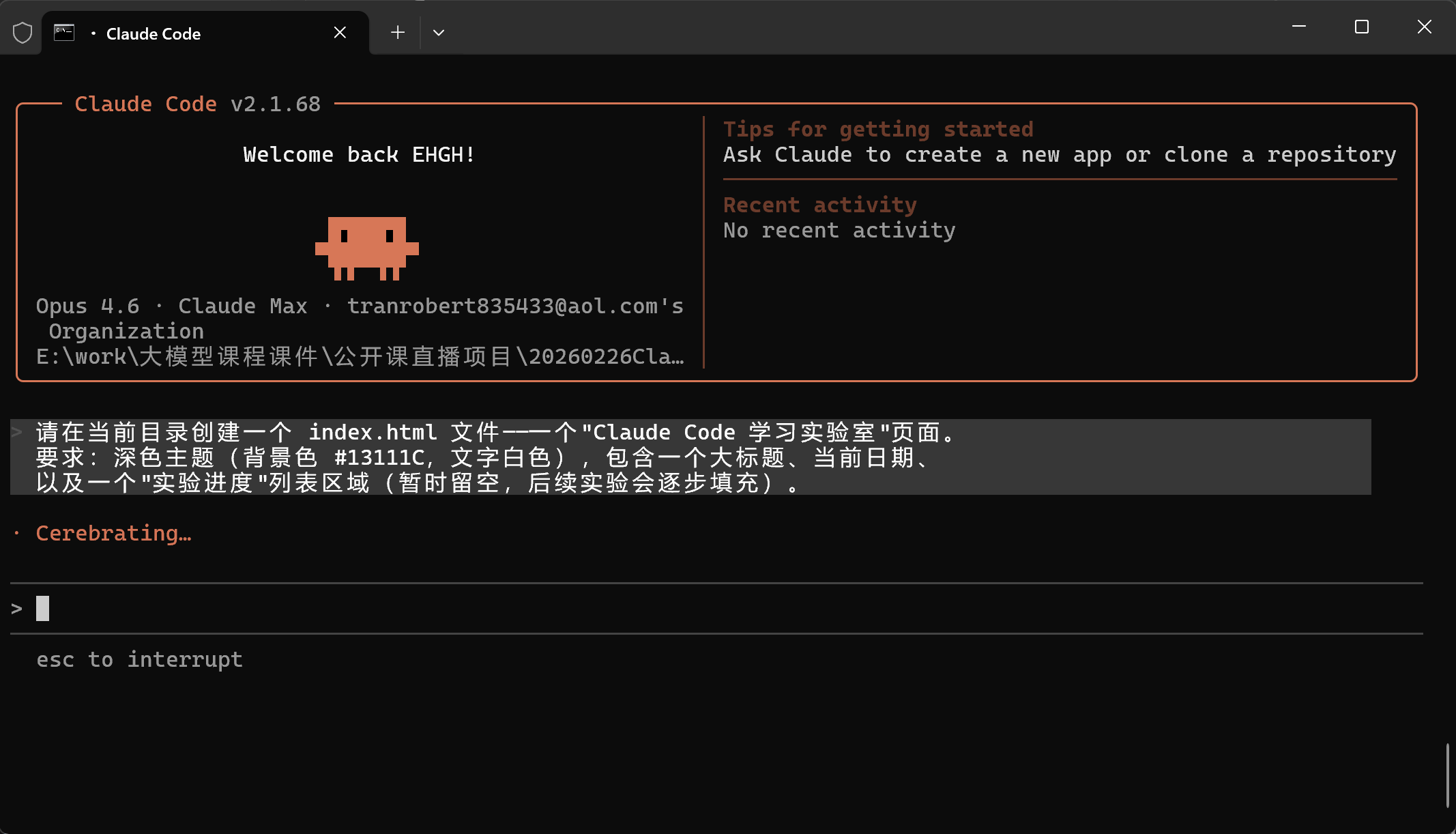Click the prompt input line
This screenshot has width=1456, height=834.
pos(716,608)
